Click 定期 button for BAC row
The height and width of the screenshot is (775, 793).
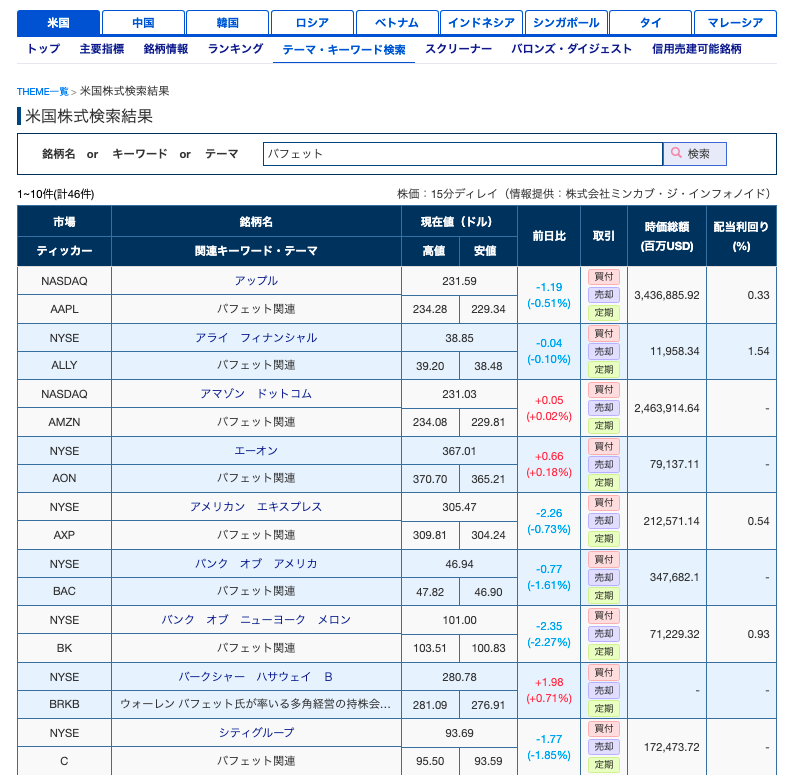pos(604,595)
